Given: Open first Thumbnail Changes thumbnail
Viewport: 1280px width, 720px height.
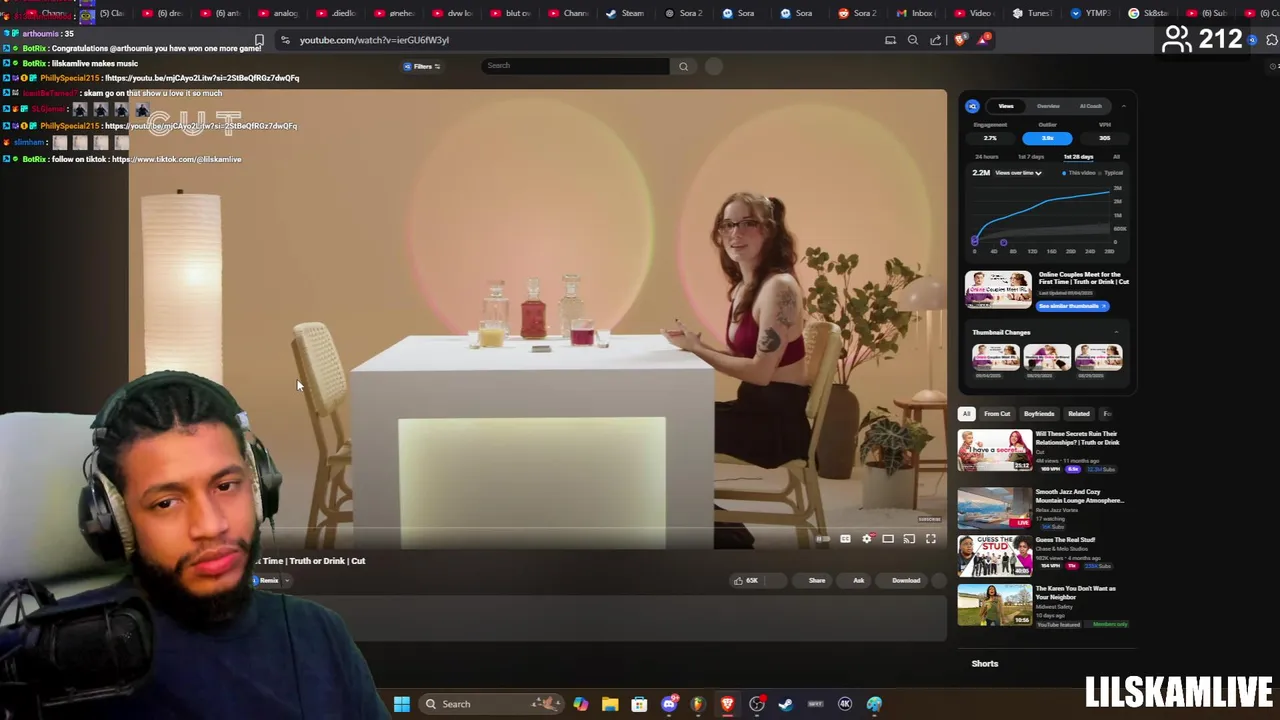Looking at the screenshot, I should pyautogui.click(x=995, y=357).
